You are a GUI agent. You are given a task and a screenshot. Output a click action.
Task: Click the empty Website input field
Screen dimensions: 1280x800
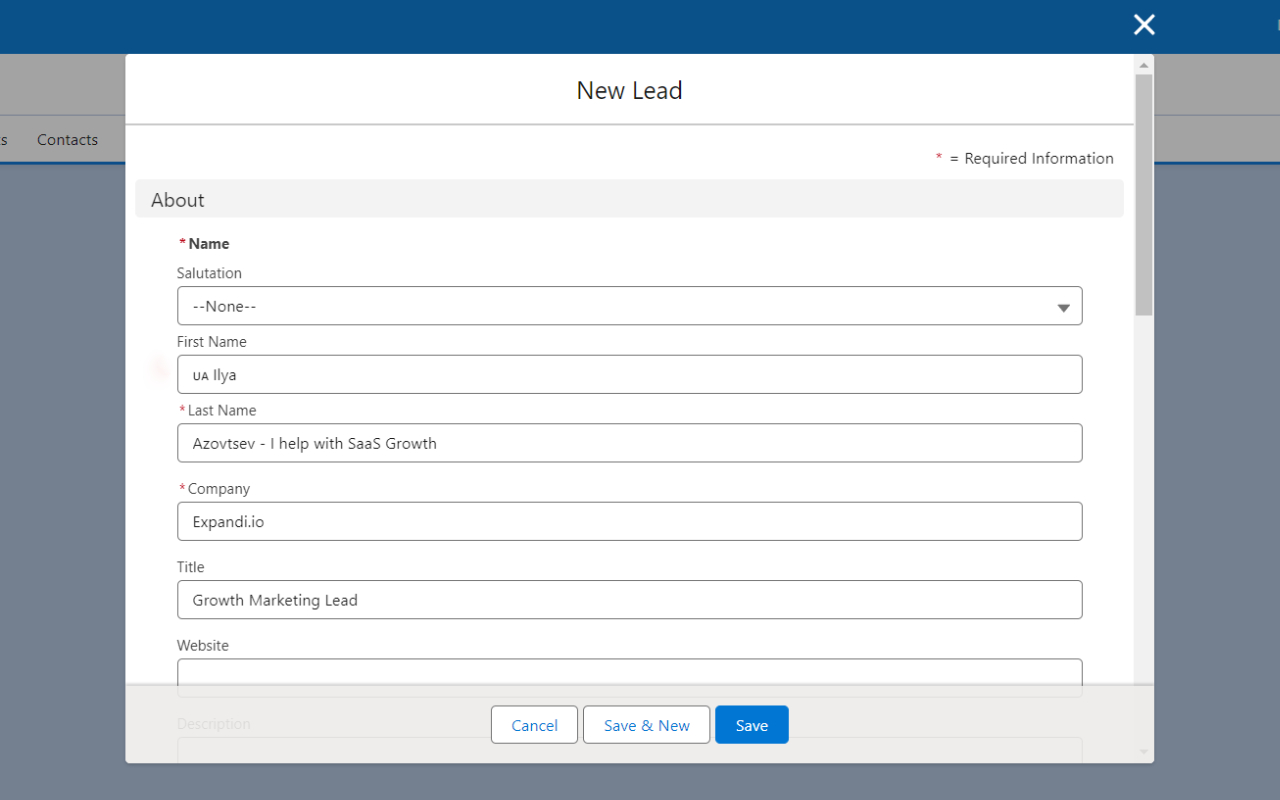click(630, 675)
